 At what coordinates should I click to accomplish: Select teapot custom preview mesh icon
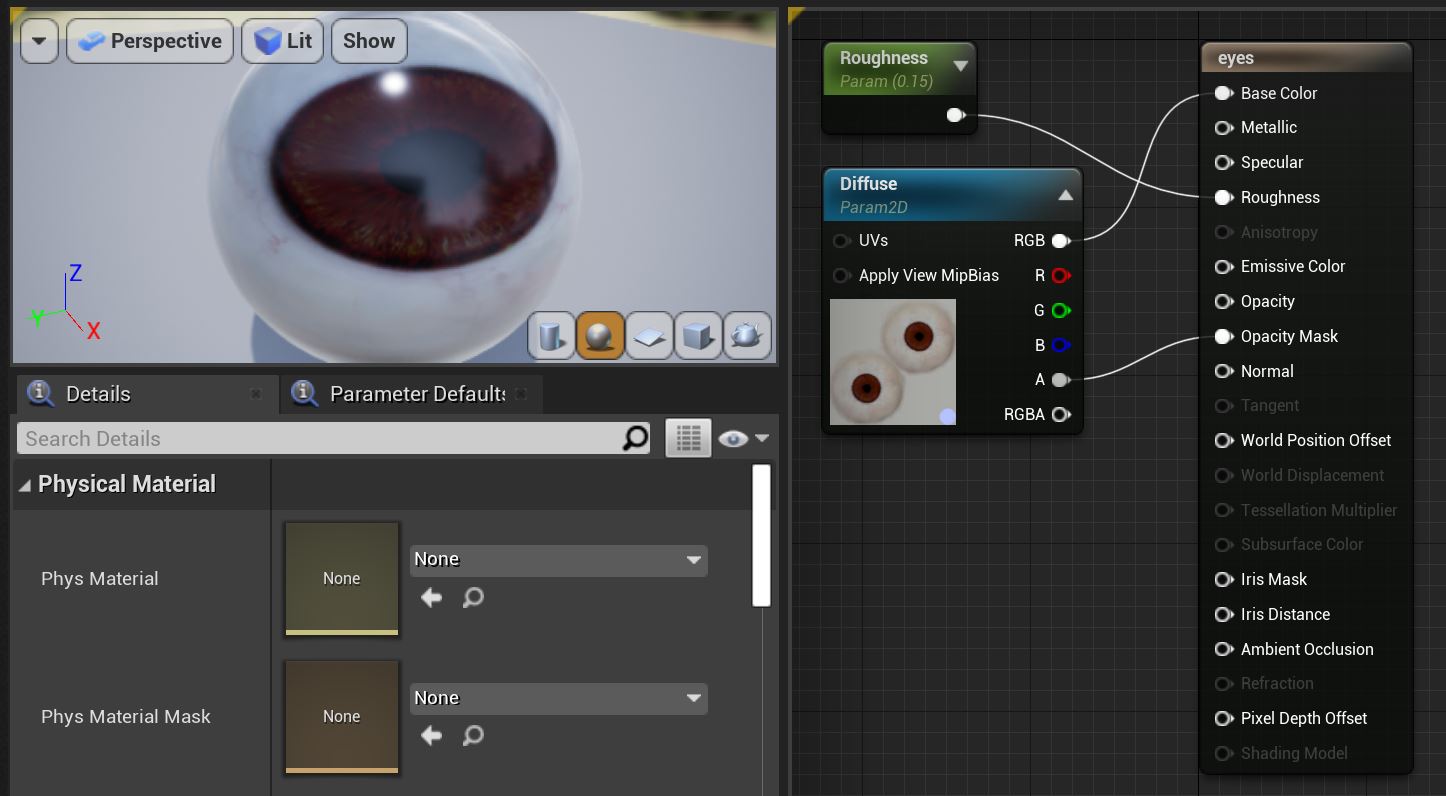(x=747, y=336)
